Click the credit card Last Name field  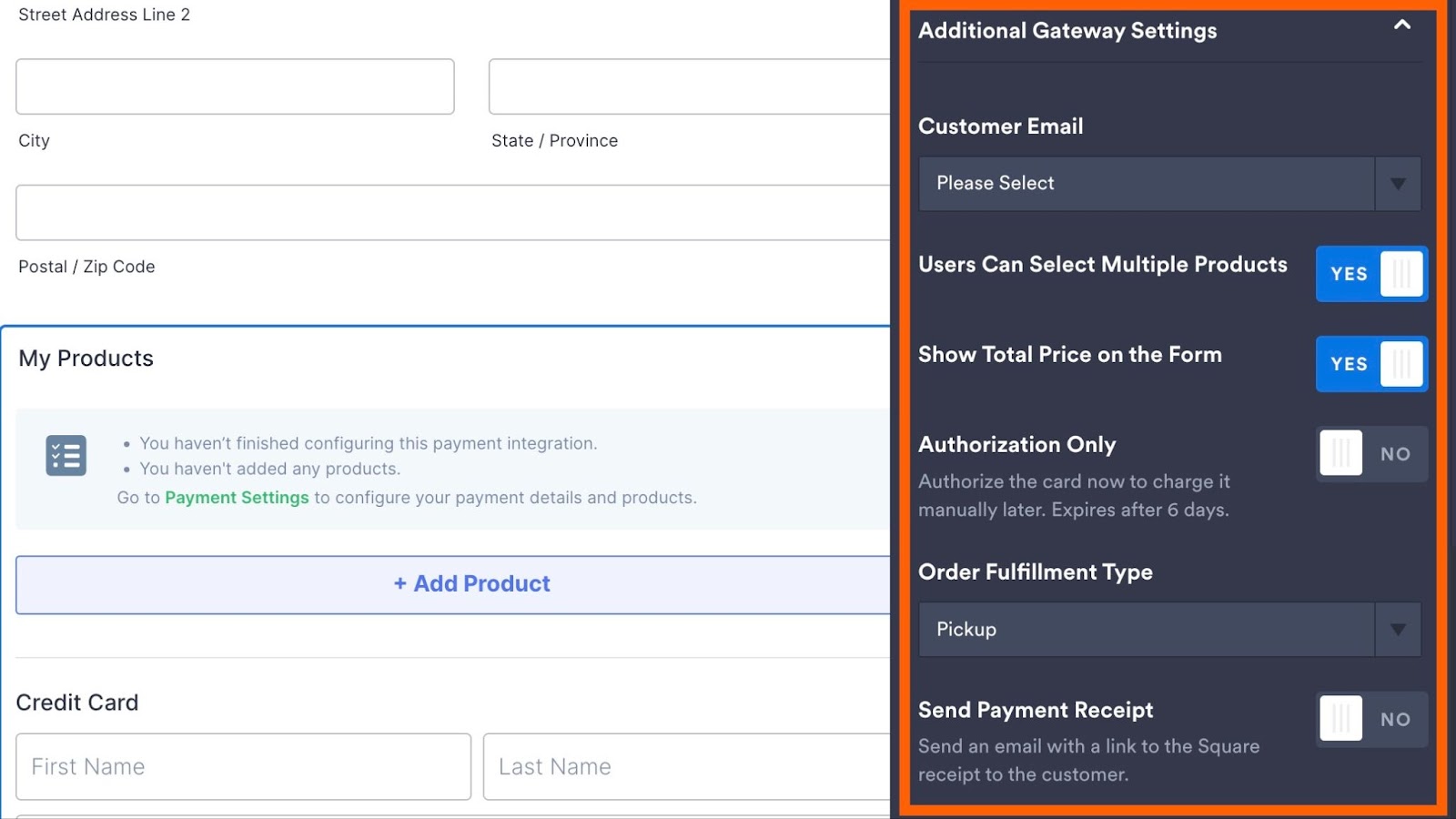tap(687, 767)
